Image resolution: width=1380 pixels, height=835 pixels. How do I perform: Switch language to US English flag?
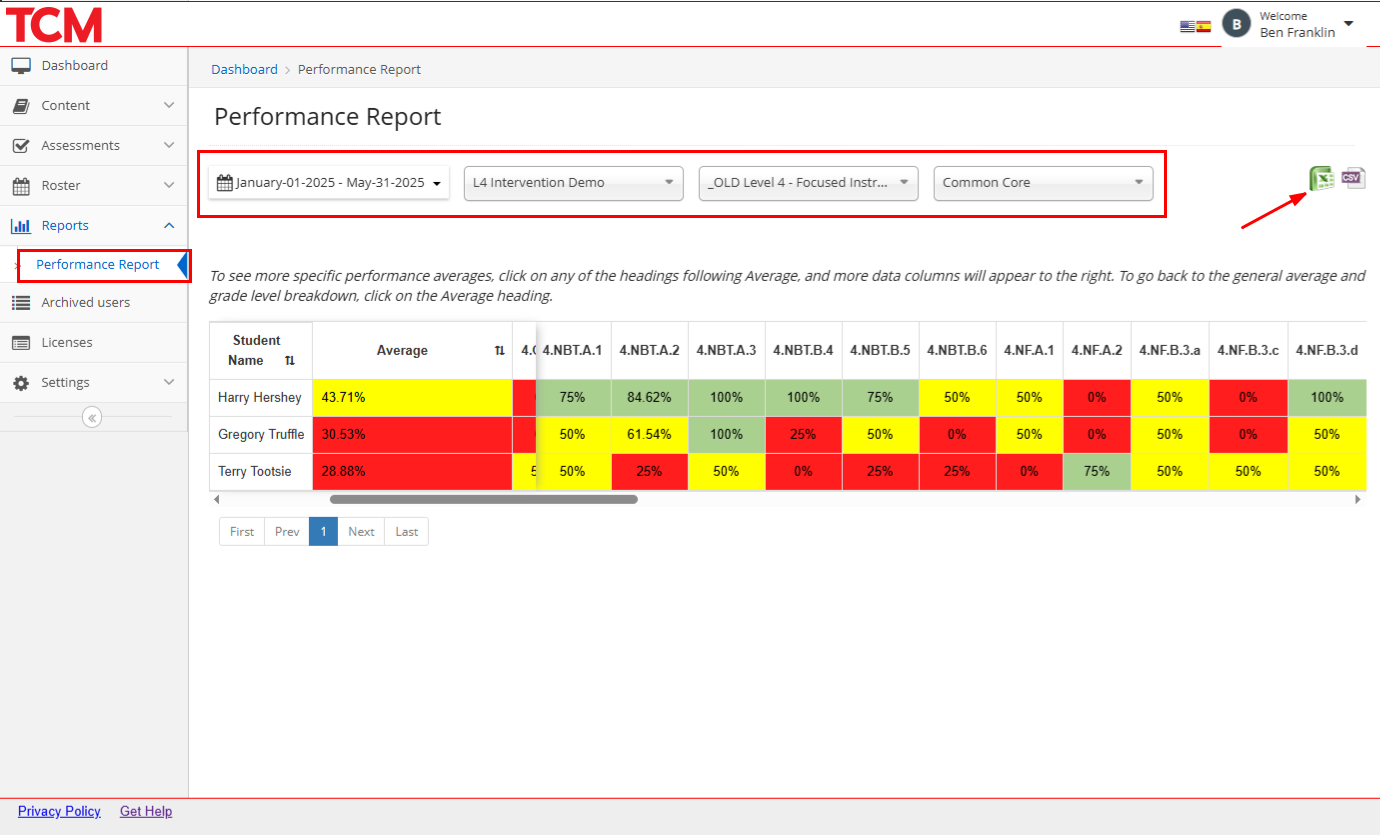coord(1188,27)
